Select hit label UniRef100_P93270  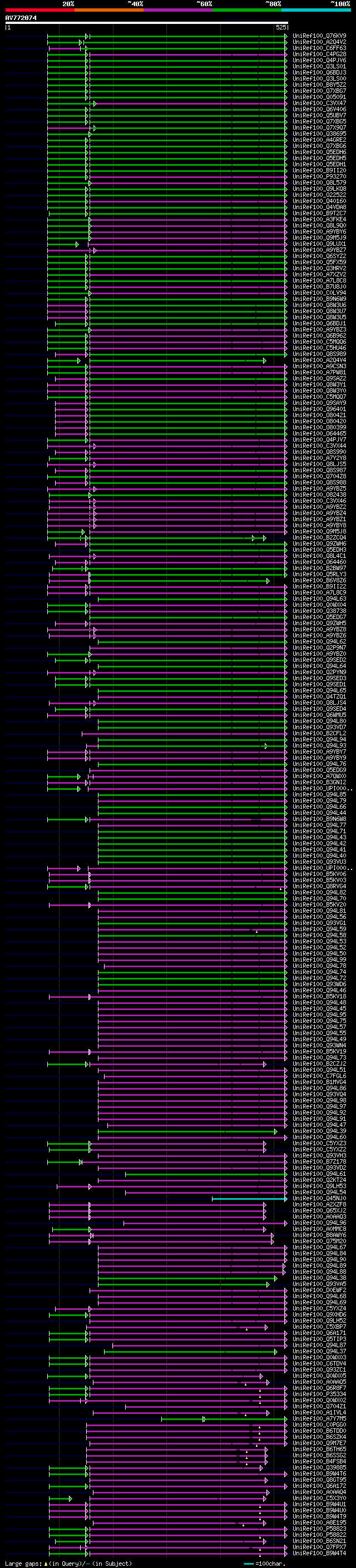[319, 176]
